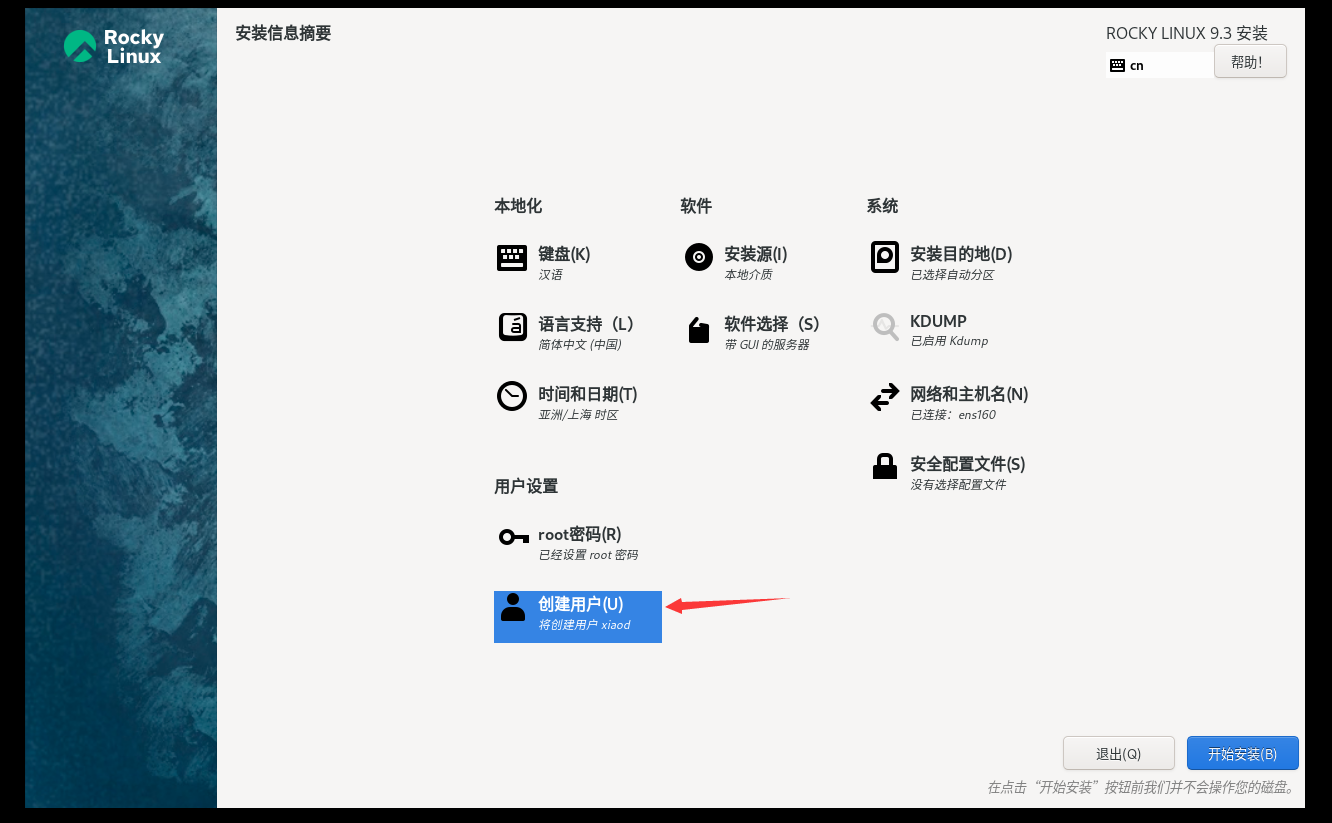Click 开始安装(B) to begin installation
This screenshot has height=823, width=1332.
1242,754
